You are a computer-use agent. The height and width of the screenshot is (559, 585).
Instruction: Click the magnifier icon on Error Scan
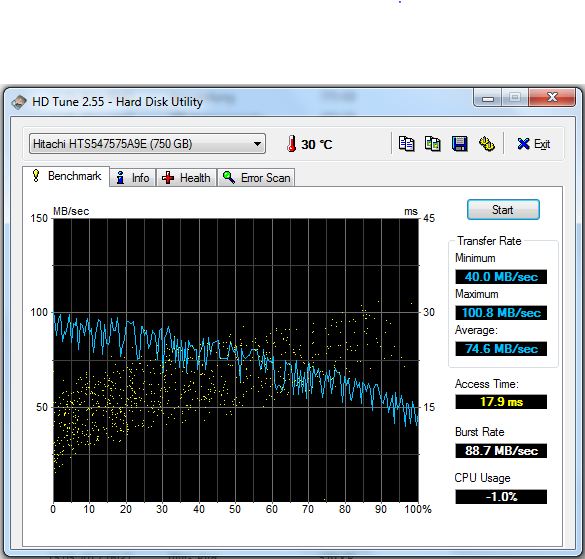[228, 177]
